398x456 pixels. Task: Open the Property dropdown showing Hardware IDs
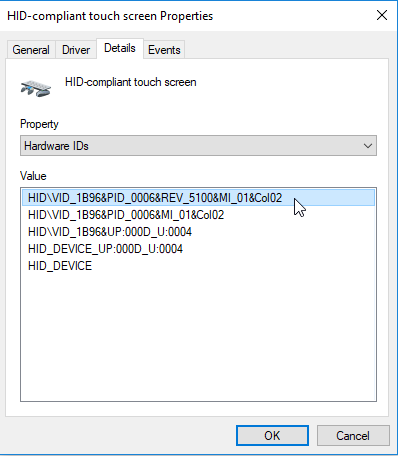pos(198,146)
